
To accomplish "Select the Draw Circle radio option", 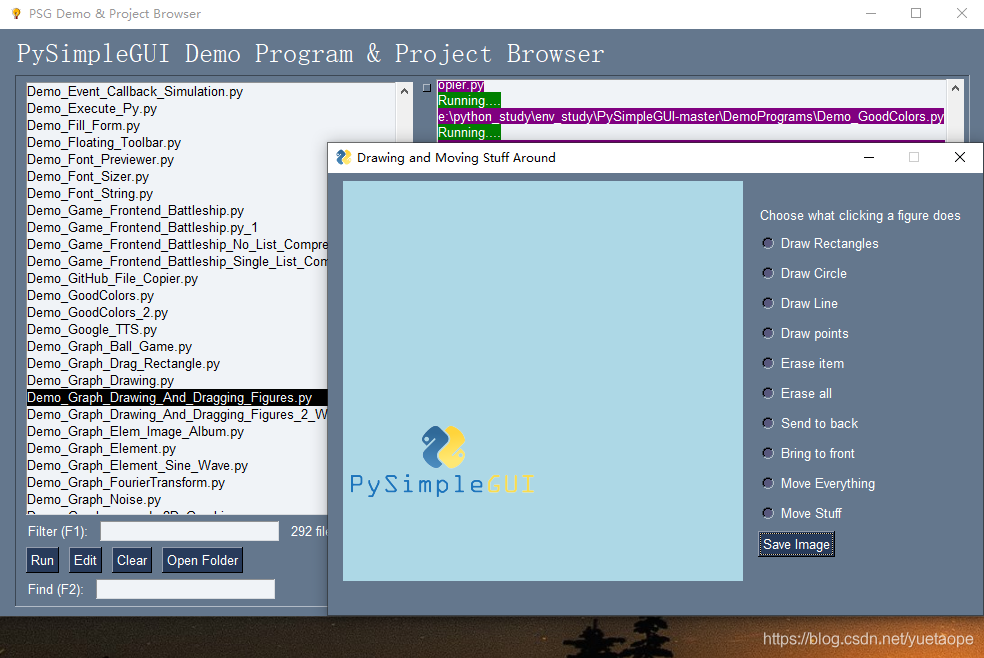I will [x=767, y=273].
